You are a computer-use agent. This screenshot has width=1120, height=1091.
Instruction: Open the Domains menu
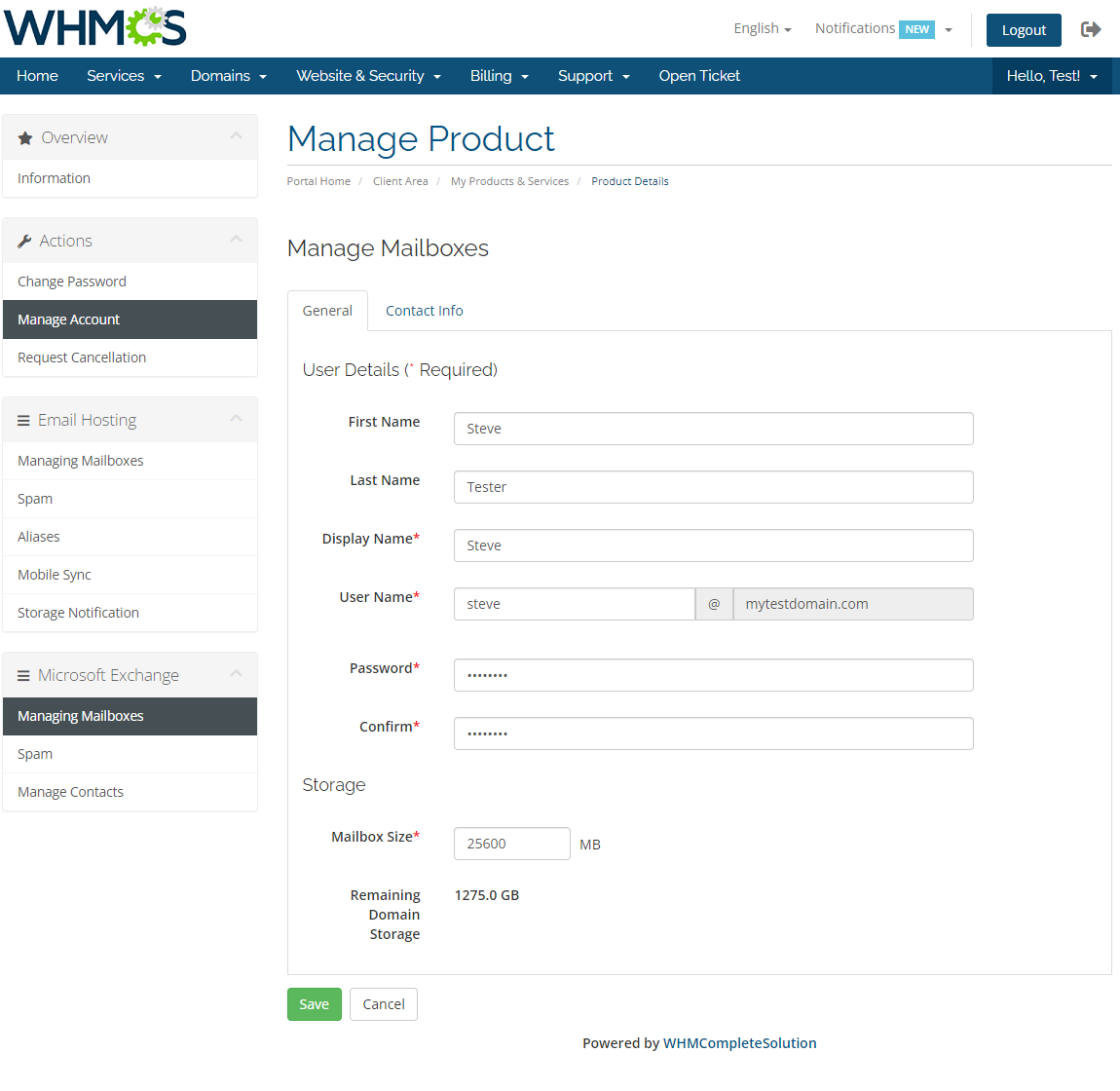229,76
